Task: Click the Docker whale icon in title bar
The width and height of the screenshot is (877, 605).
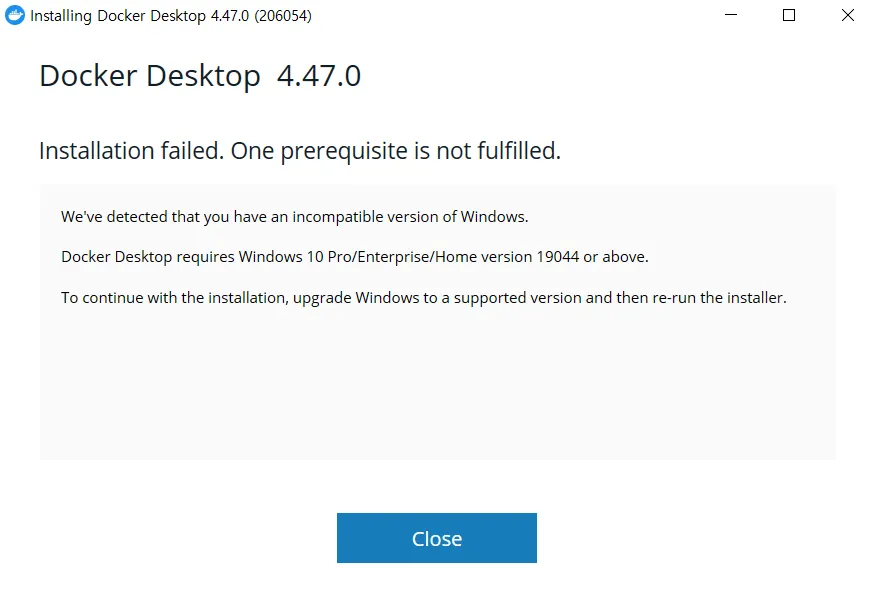Action: pos(15,16)
